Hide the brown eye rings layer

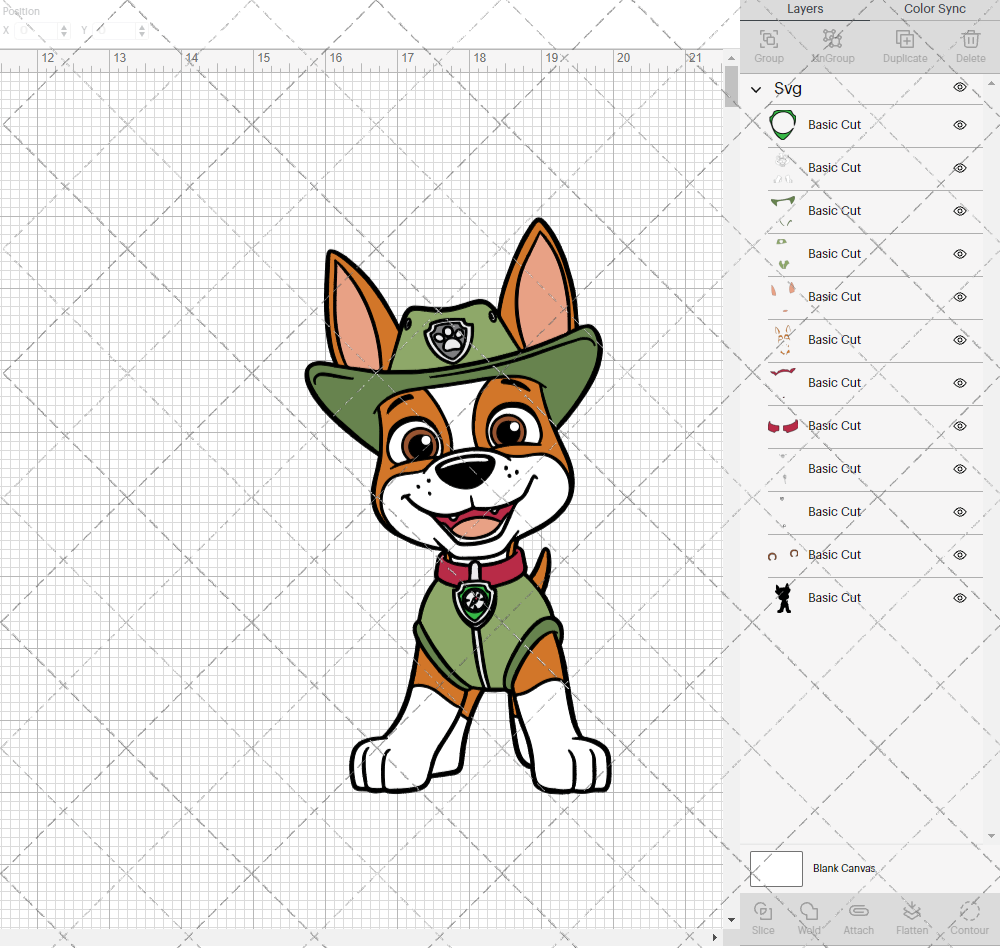(960, 555)
